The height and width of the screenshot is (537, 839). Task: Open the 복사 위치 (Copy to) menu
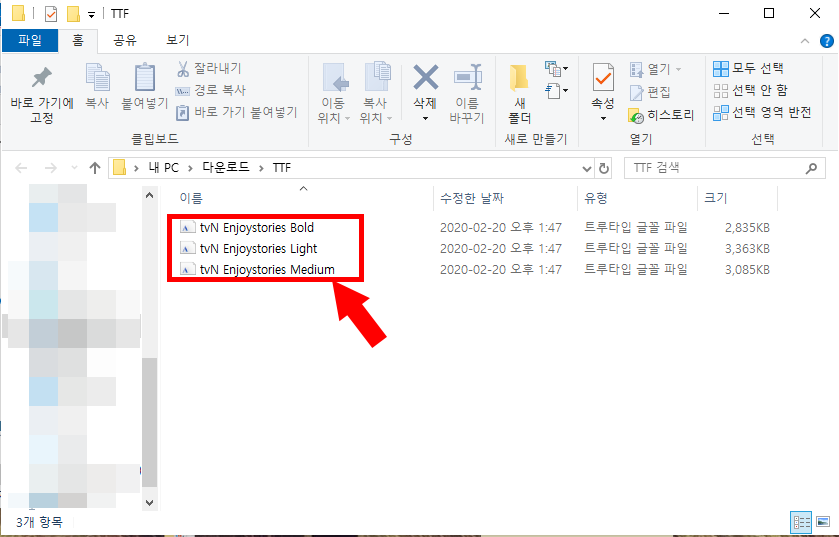[x=376, y=93]
